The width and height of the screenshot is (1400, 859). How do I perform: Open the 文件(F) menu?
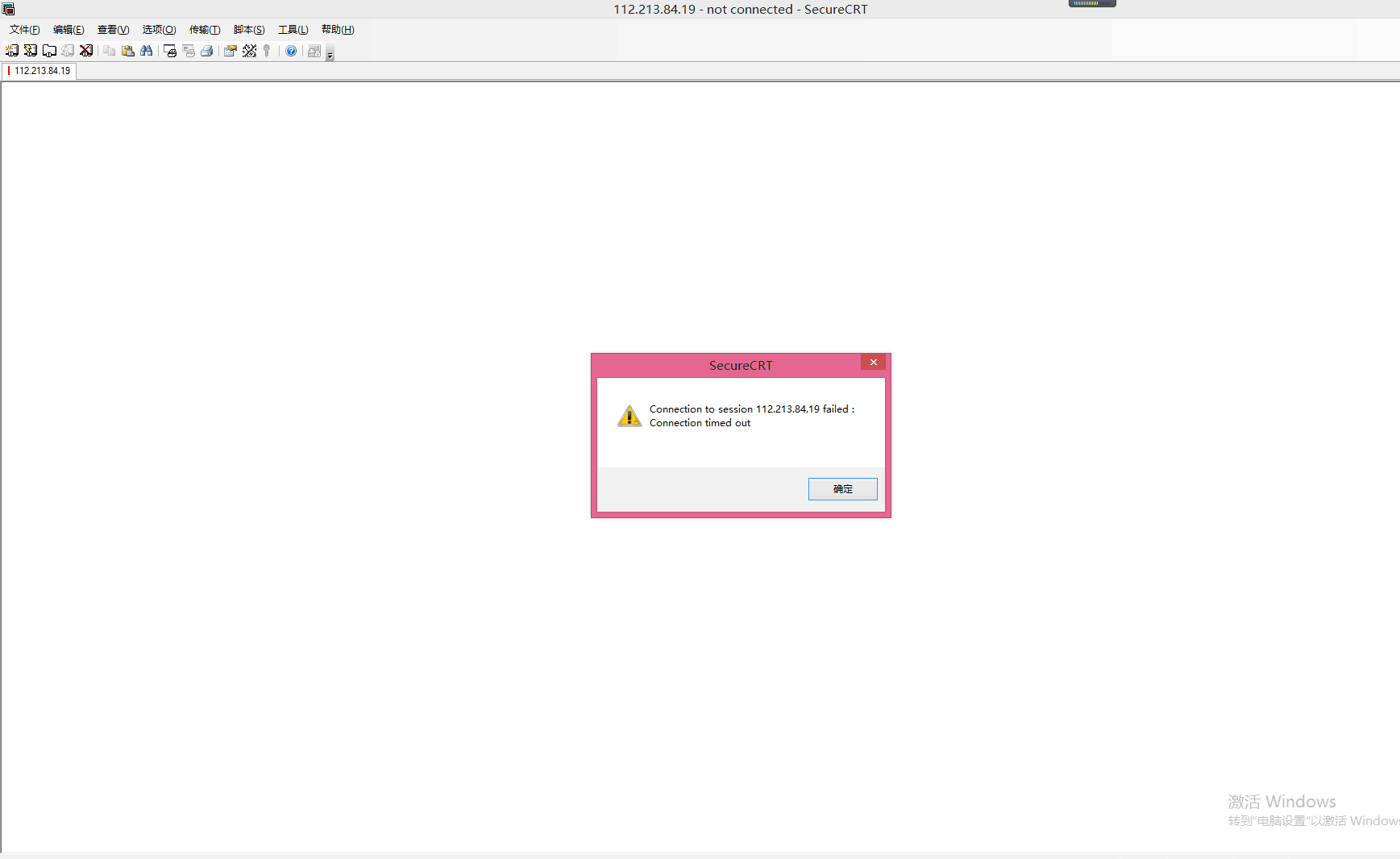tap(25, 30)
